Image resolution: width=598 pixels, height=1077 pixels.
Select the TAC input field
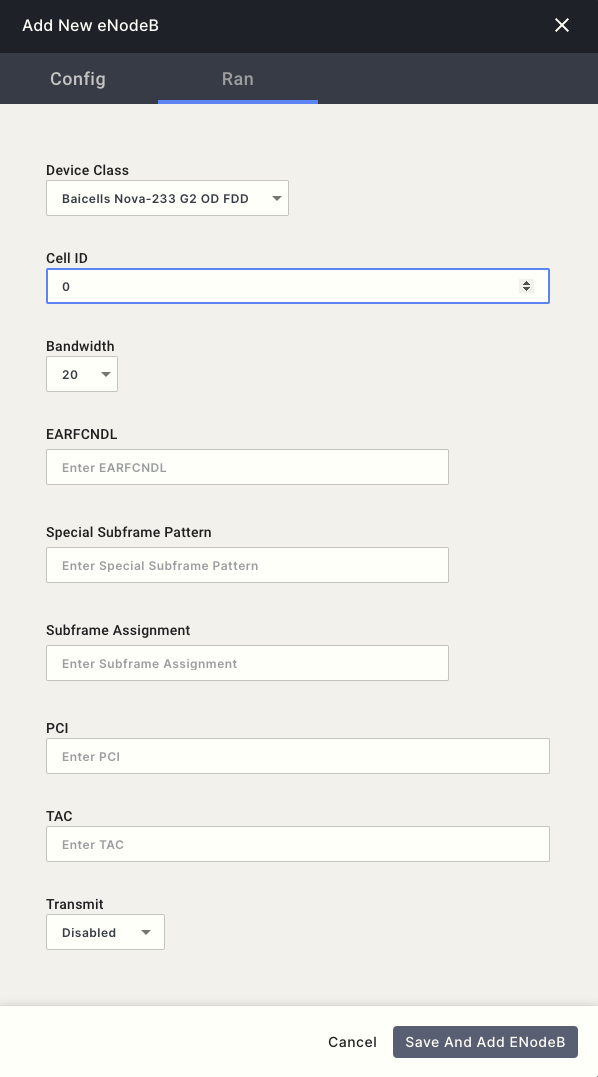(x=297, y=844)
